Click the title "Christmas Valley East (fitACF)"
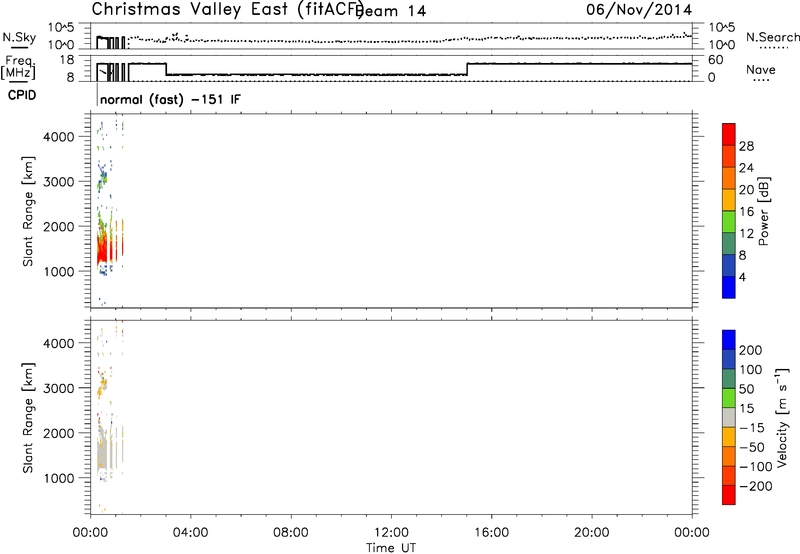Image resolution: width=800 pixels, height=554 pixels. 227,9
